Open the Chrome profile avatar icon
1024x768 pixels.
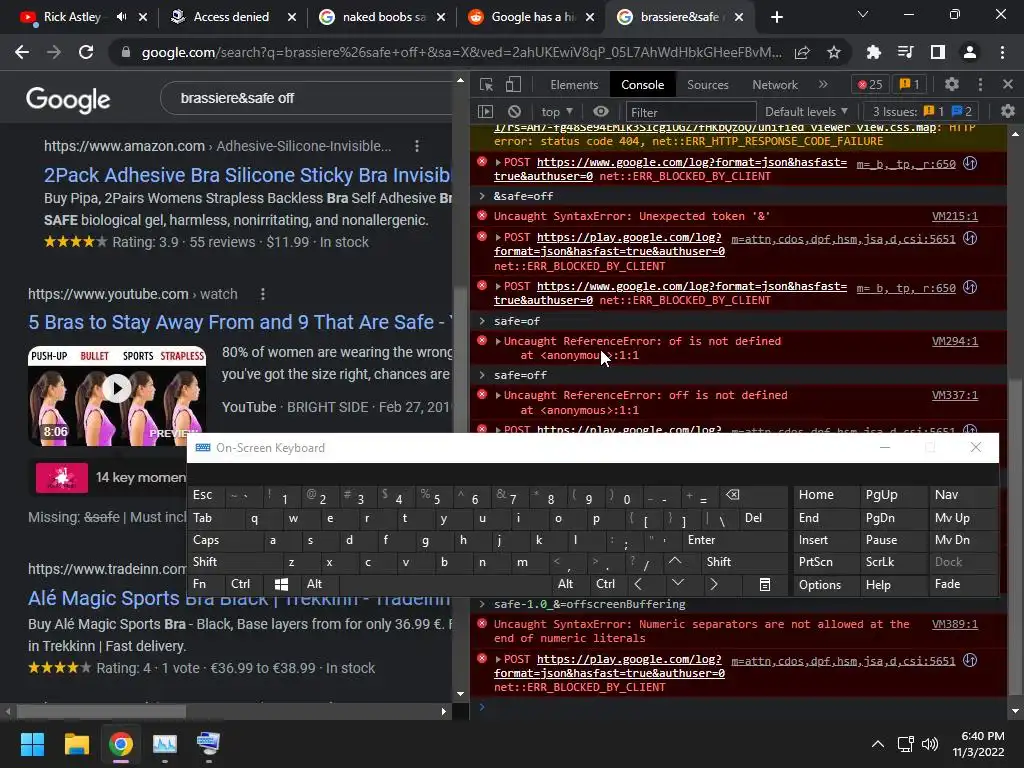point(970,52)
